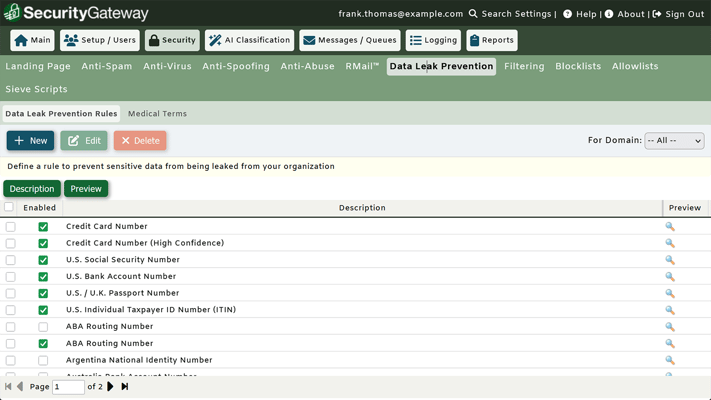Image resolution: width=711 pixels, height=400 pixels.
Task: Open the Messages / Queues section
Action: click(x=350, y=40)
